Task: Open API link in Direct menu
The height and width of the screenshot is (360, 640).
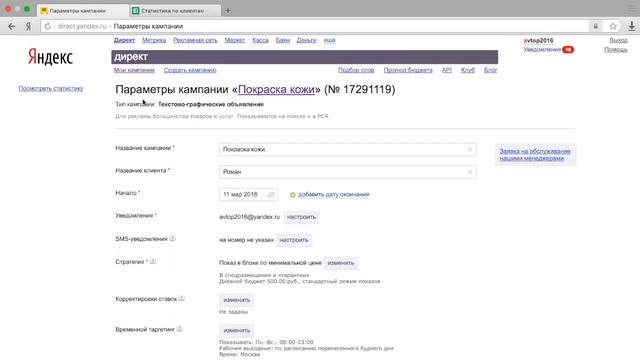Action: tap(447, 70)
